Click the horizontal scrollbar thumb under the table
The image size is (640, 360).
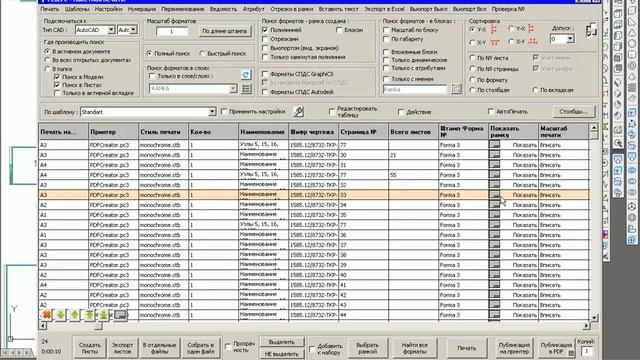(98, 326)
